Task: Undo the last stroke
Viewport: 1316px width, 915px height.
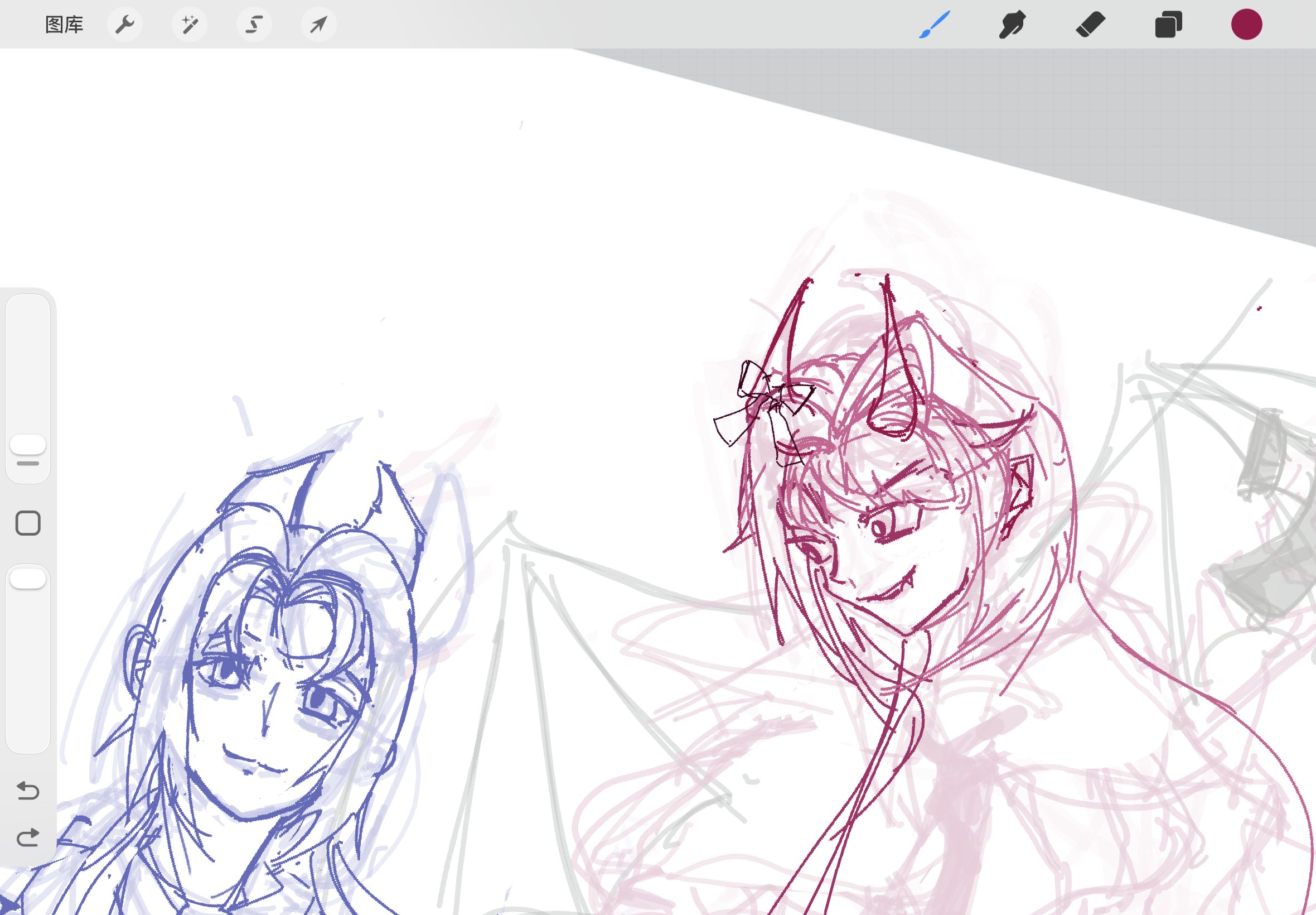Action: 27,791
